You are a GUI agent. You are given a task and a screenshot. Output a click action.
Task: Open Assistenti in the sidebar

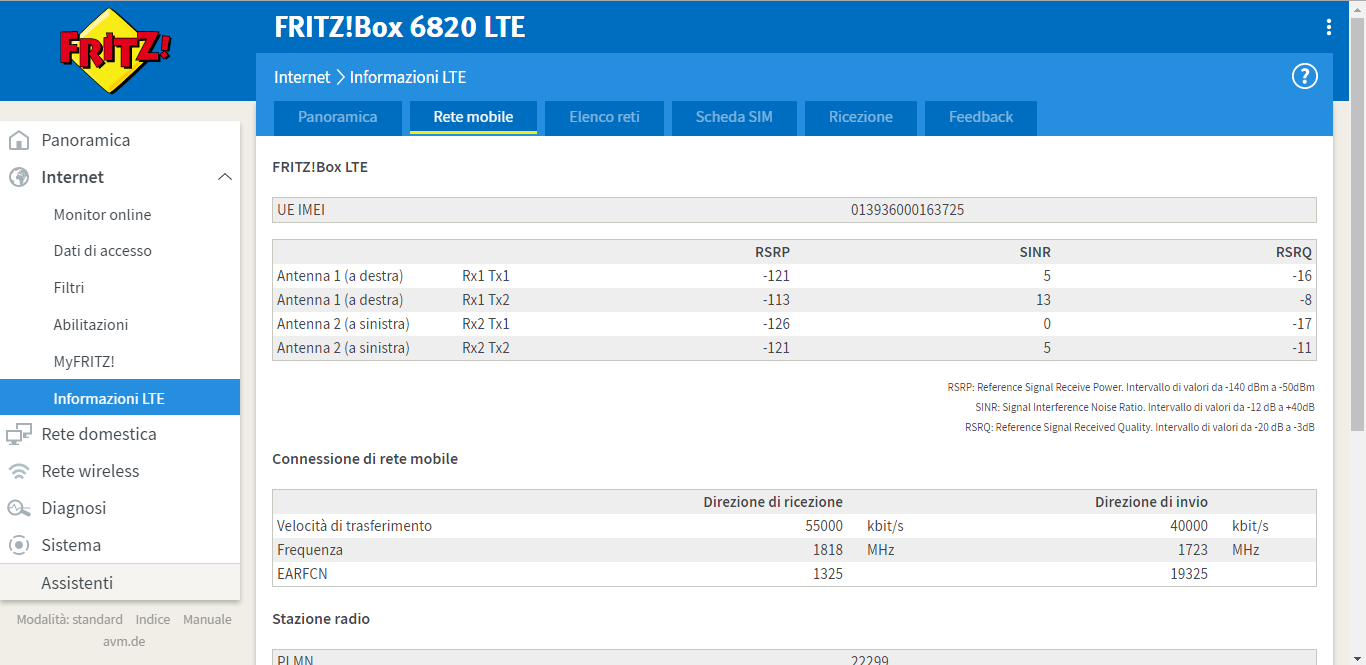point(77,582)
